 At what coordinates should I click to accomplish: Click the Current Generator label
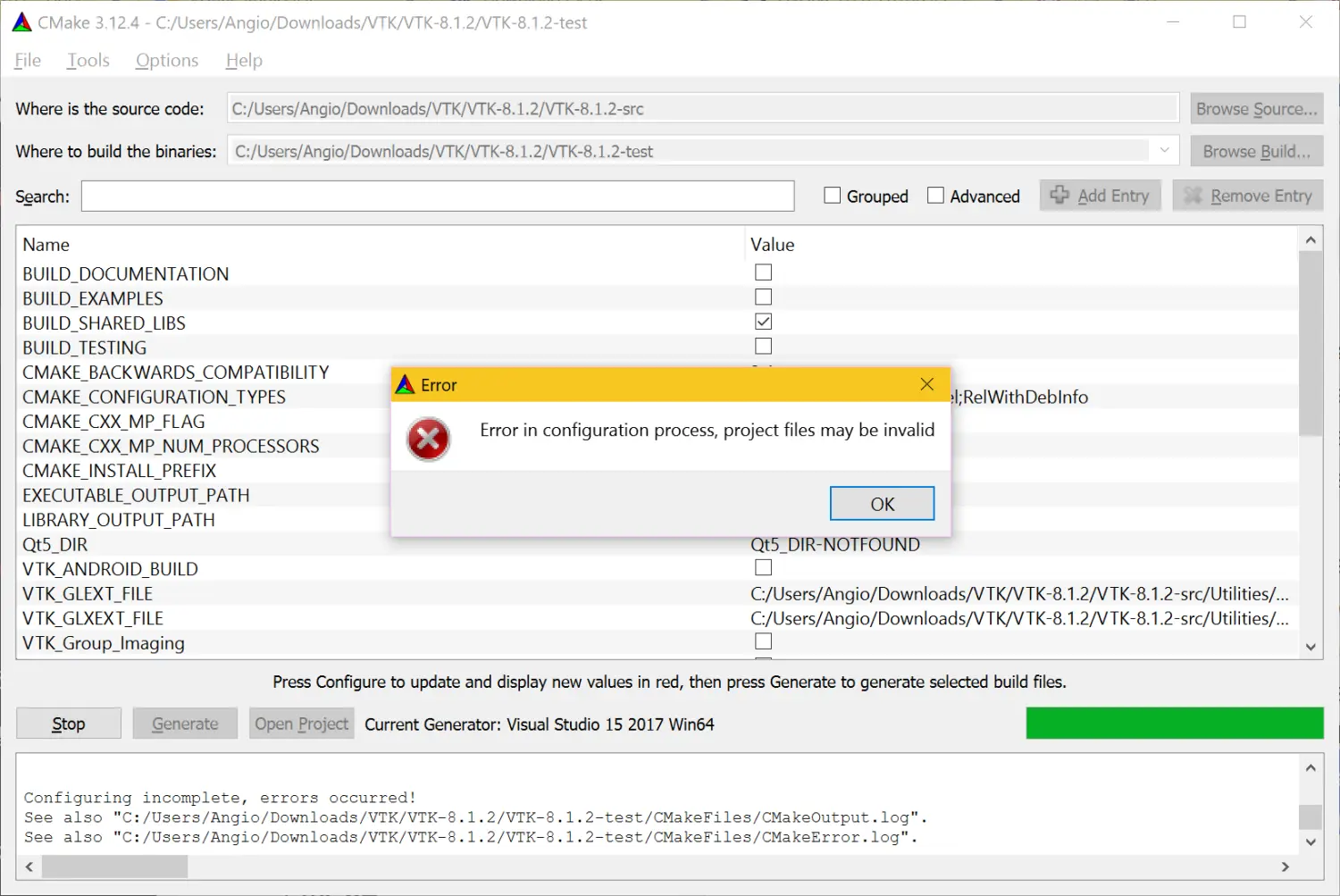(x=540, y=724)
